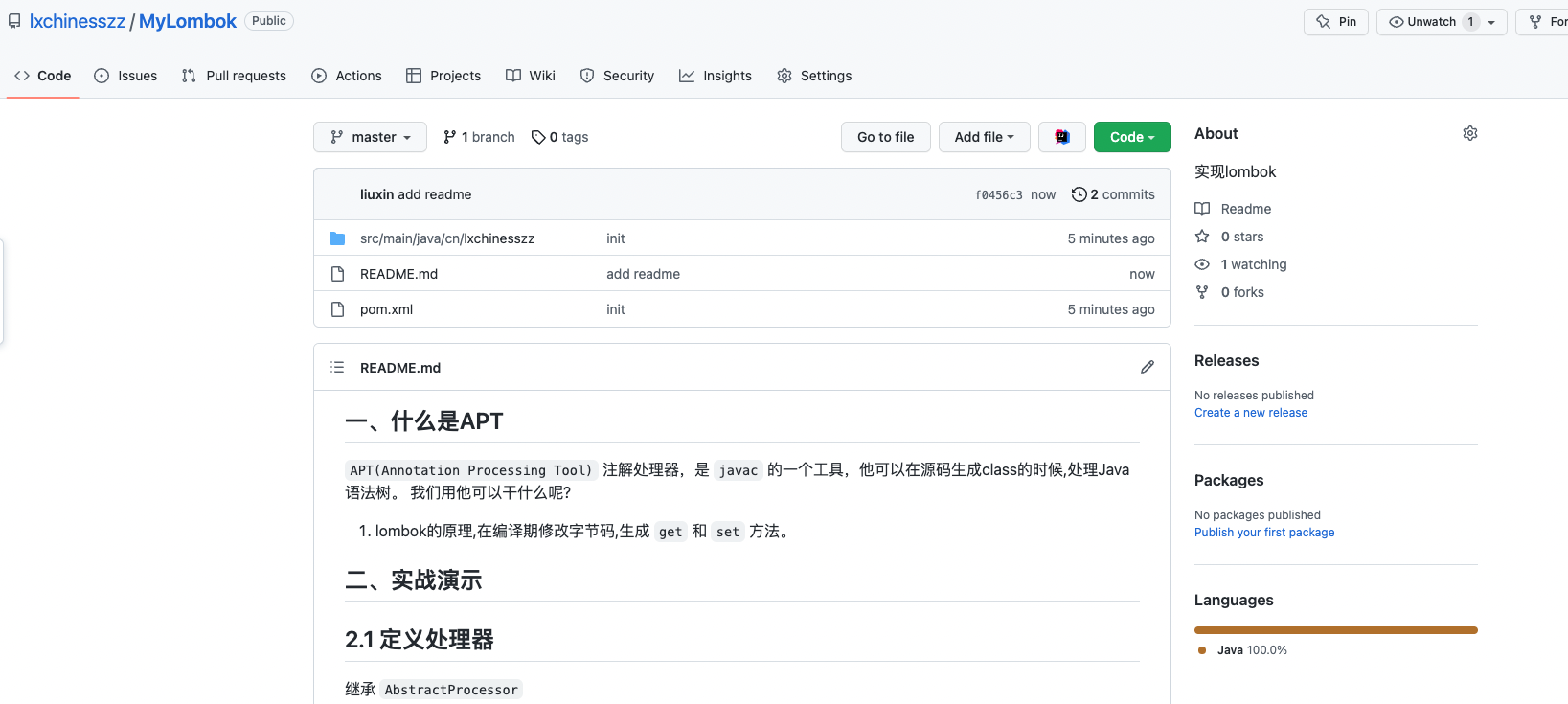The image size is (1568, 704).
Task: Open the Projects tab
Action: [443, 76]
